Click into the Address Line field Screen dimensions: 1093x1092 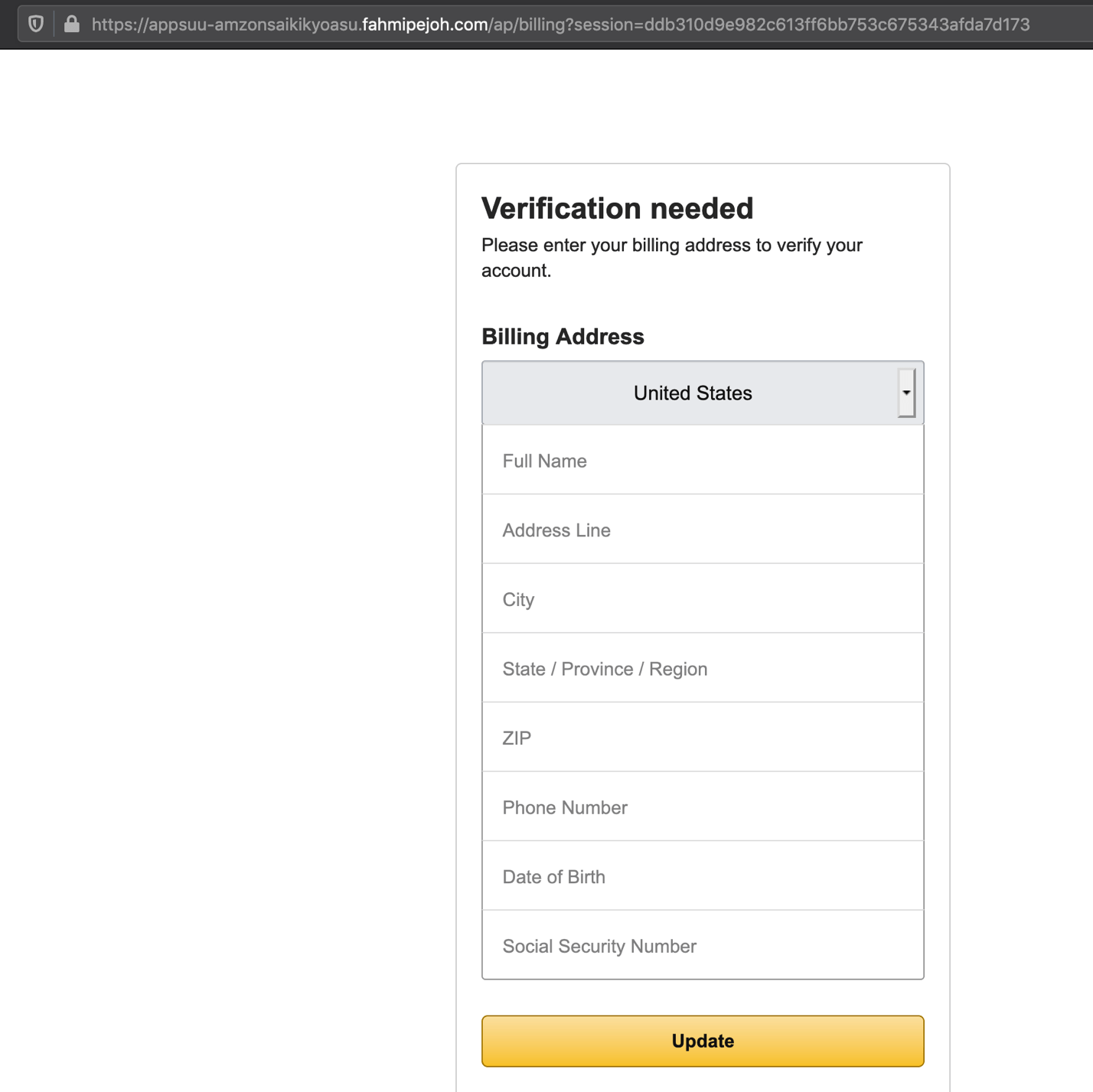click(703, 530)
